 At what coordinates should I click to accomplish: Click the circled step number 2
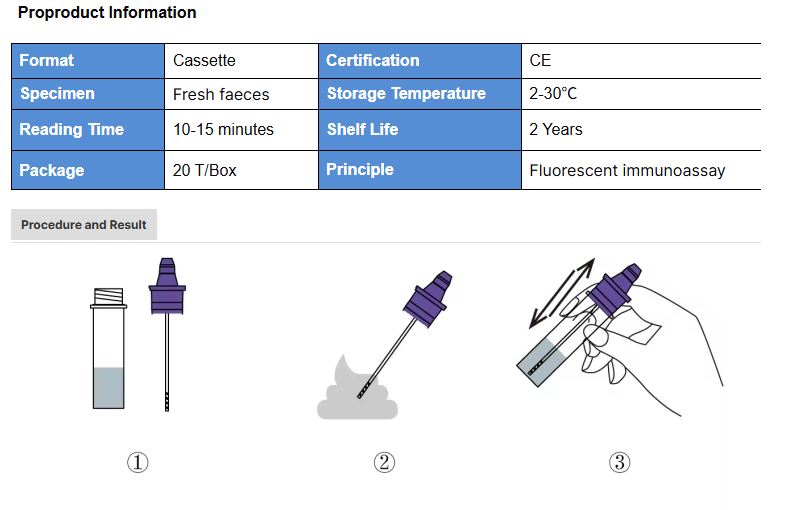click(x=385, y=463)
